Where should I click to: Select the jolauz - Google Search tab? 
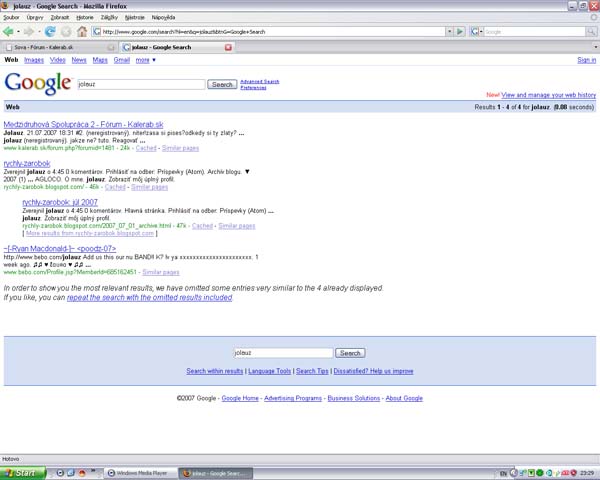[x=176, y=47]
